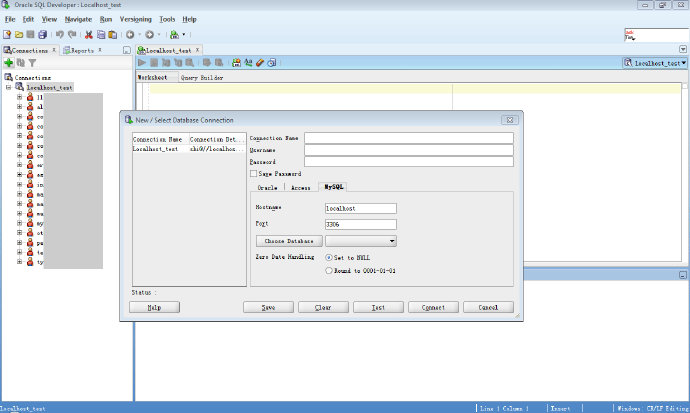
Task: Click the Clear eraser icon in worksheet toolbar
Action: point(260,62)
